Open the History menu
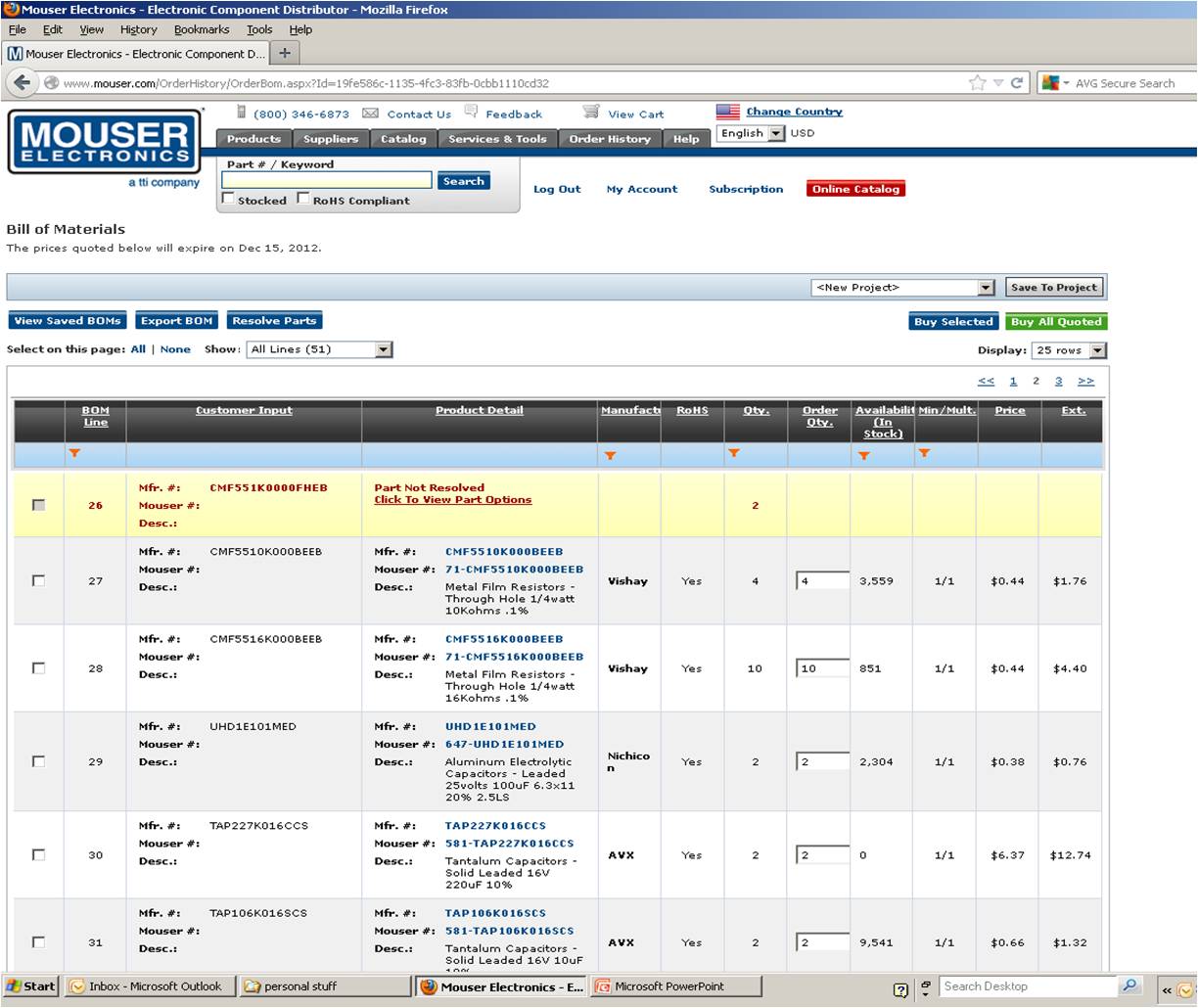The image size is (1198, 1008). pos(138,29)
